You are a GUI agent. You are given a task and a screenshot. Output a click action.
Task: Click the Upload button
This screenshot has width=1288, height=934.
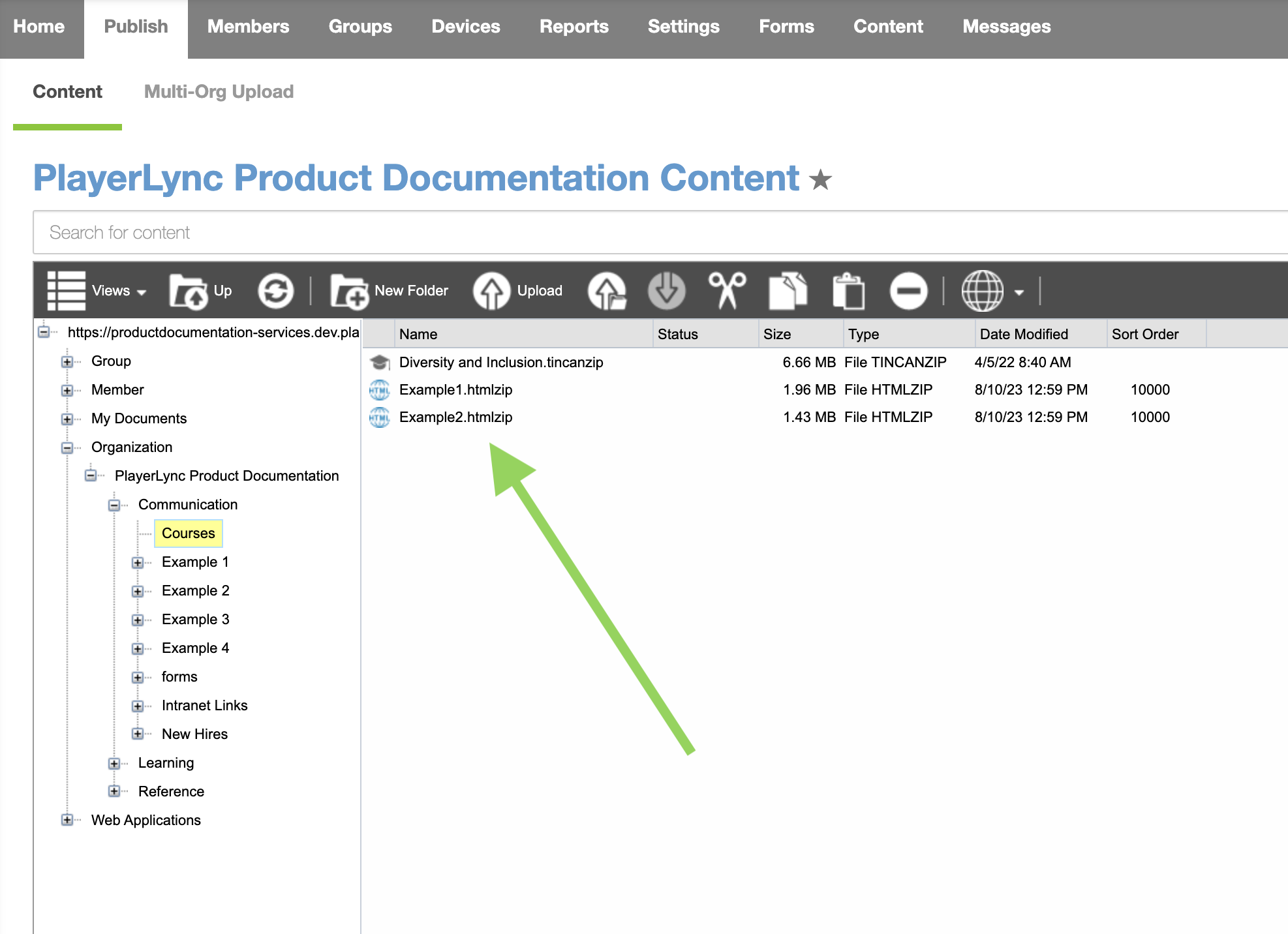coord(517,291)
